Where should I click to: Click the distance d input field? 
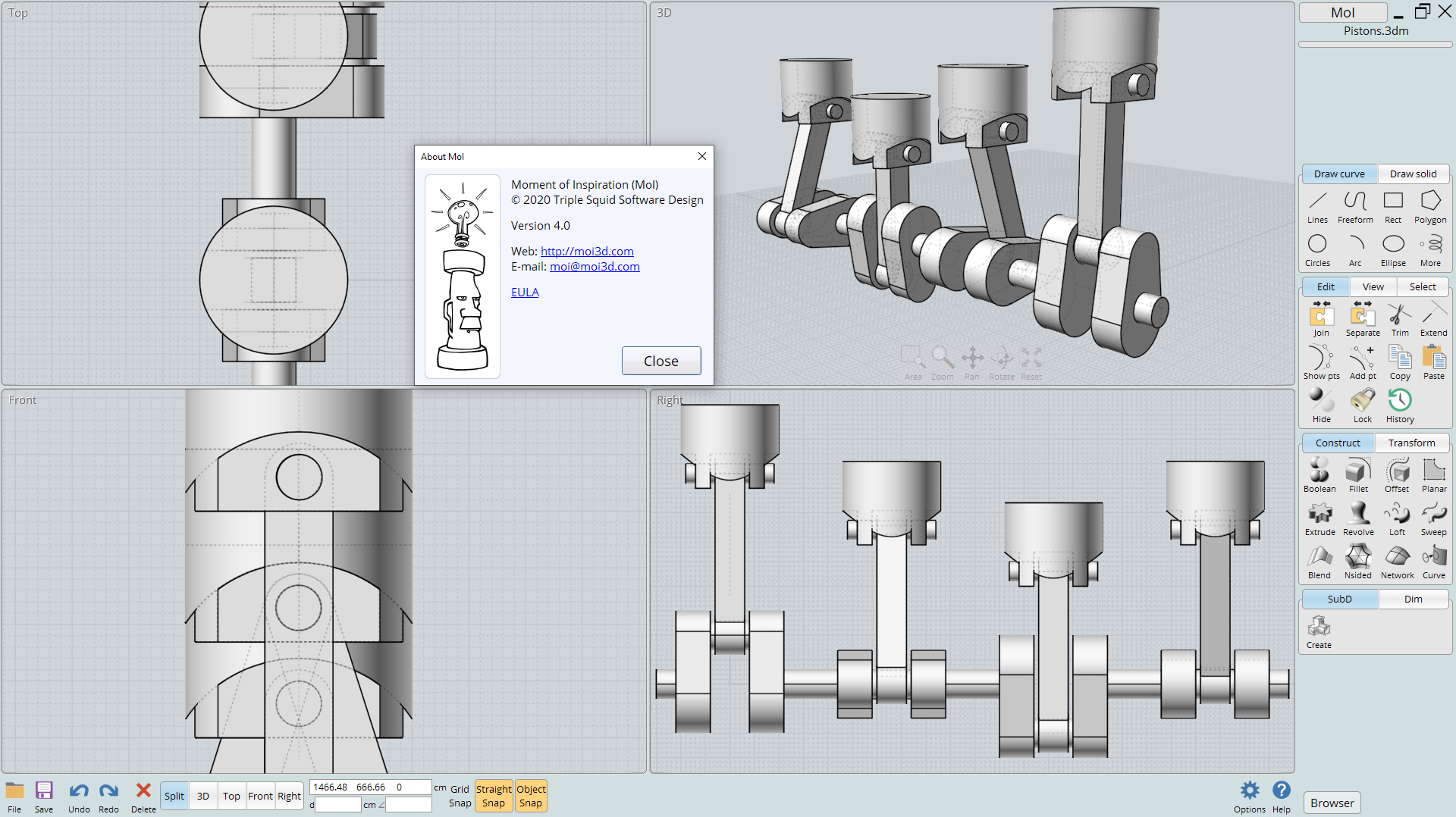click(x=338, y=804)
